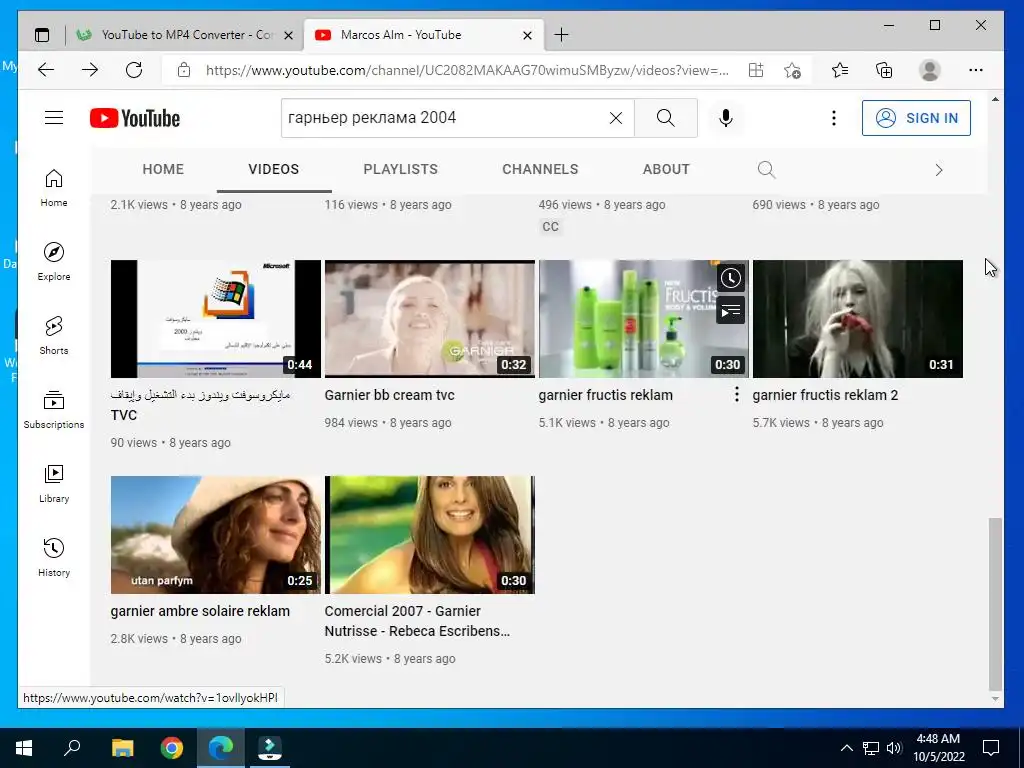Refresh the page in Edge
Viewport: 1024px width, 768px height.
[134, 70]
